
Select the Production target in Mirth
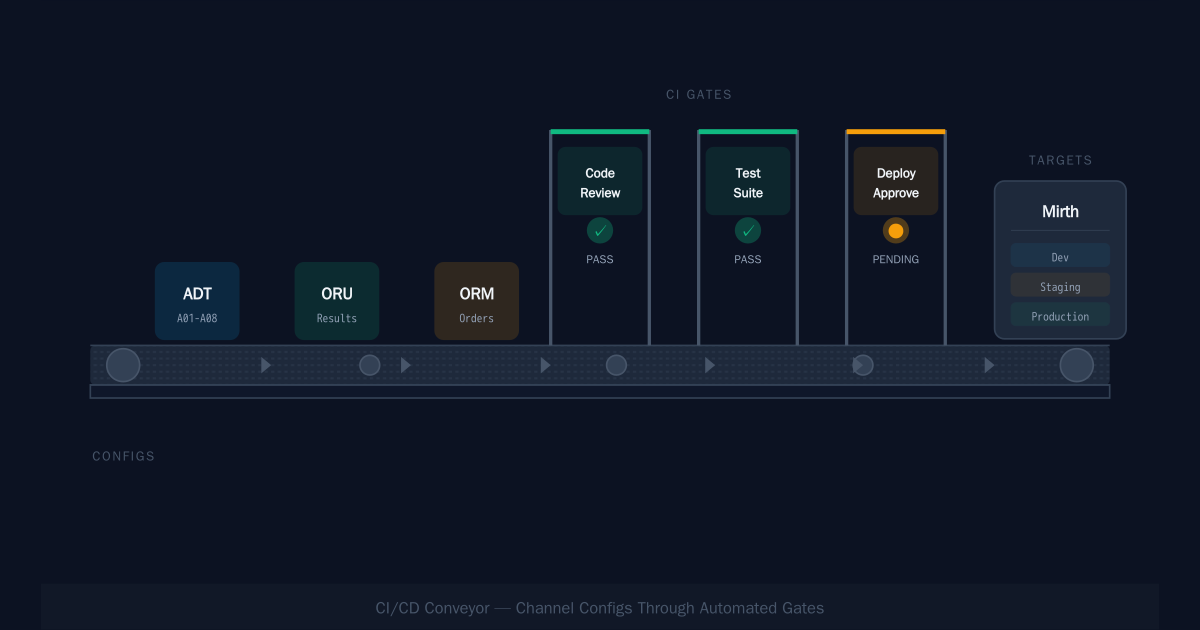point(1060,314)
